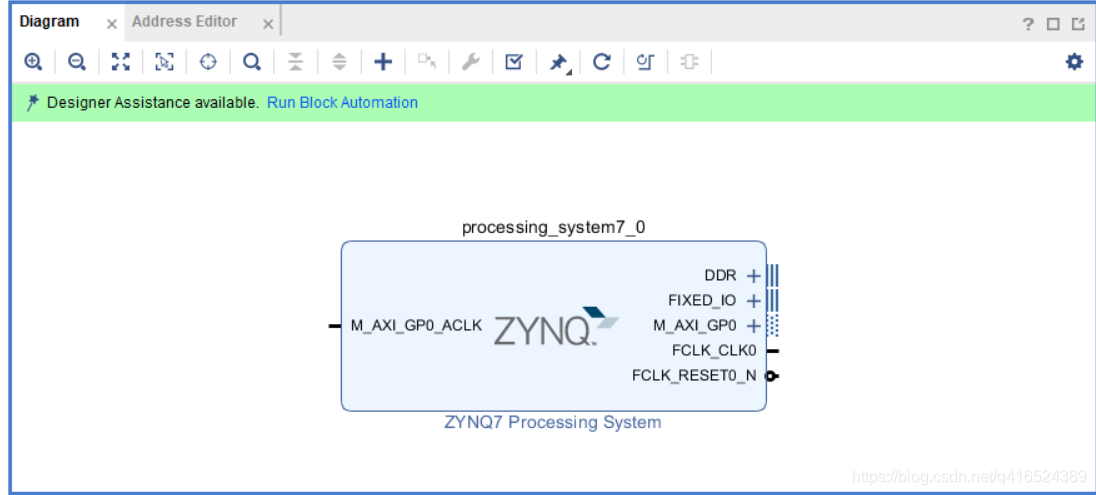Select the FCLK_RESET0_N output pin
This screenshot has width=1096, height=495.
tap(772, 376)
